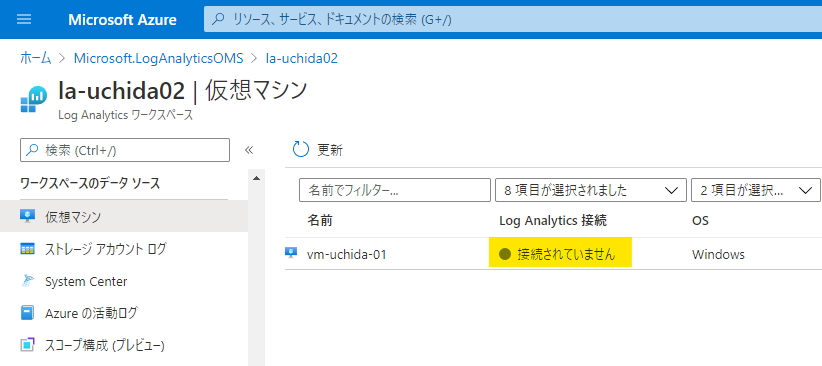
Task: Focus the sidebar 検索 (Ctrl+/) box
Action: click(125, 150)
